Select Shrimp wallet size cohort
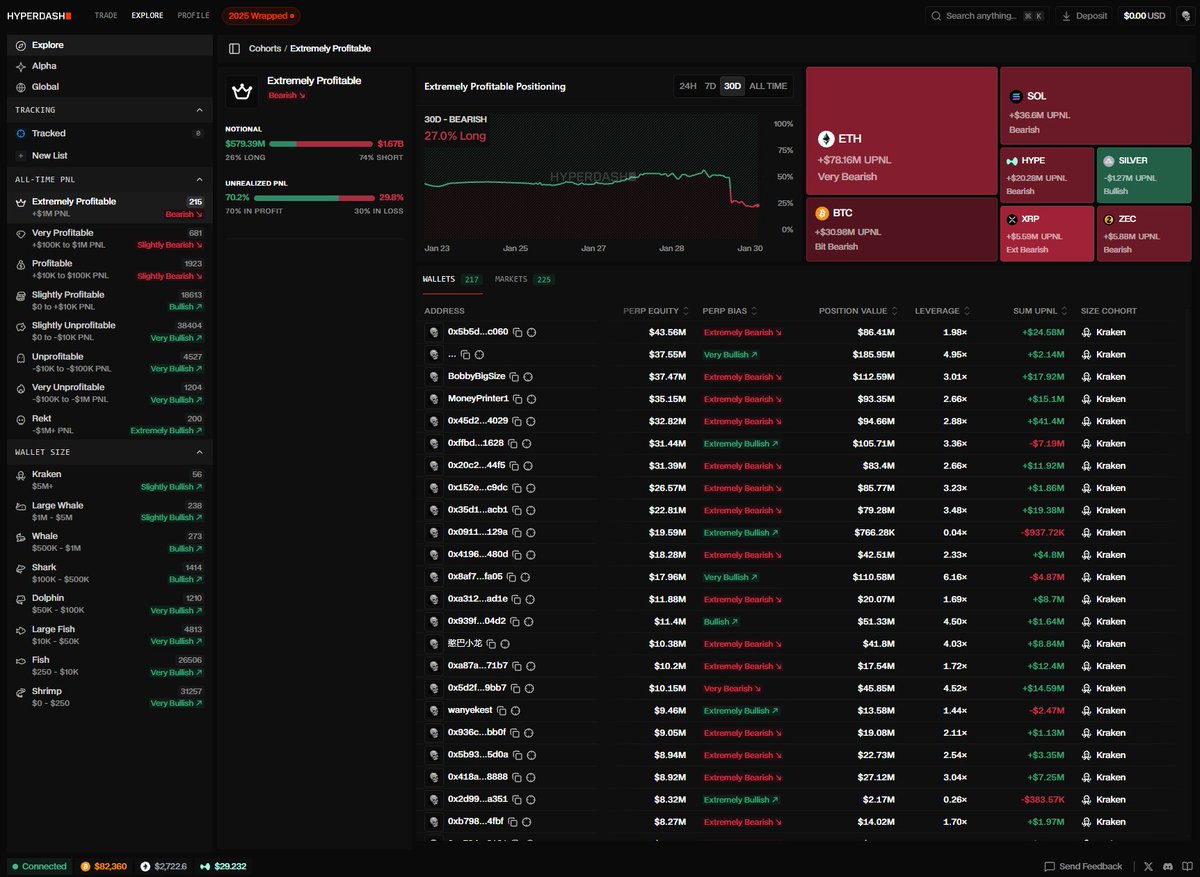1200x877 pixels. (x=108, y=697)
